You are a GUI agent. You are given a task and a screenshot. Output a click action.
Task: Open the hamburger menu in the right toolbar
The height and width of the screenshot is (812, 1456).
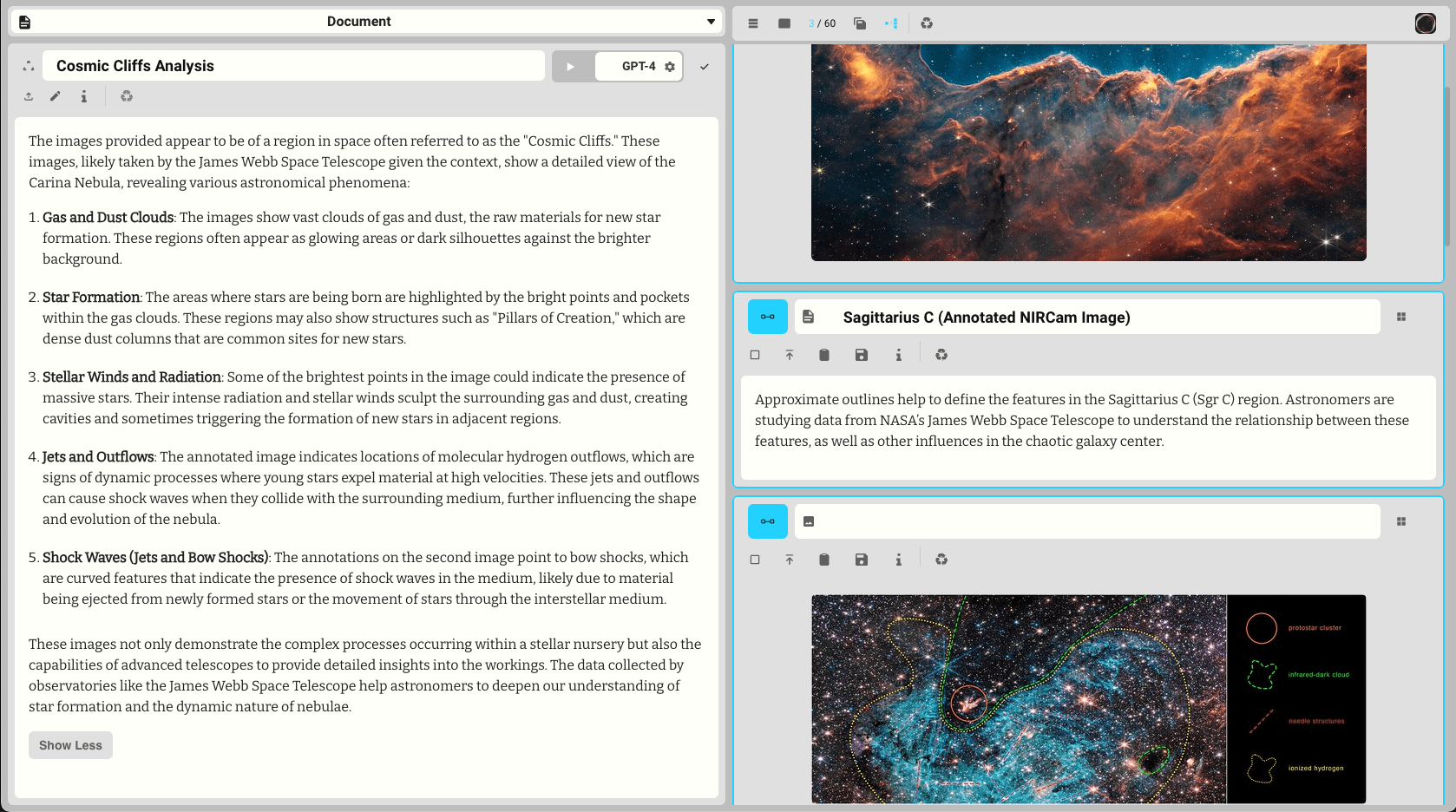[753, 23]
